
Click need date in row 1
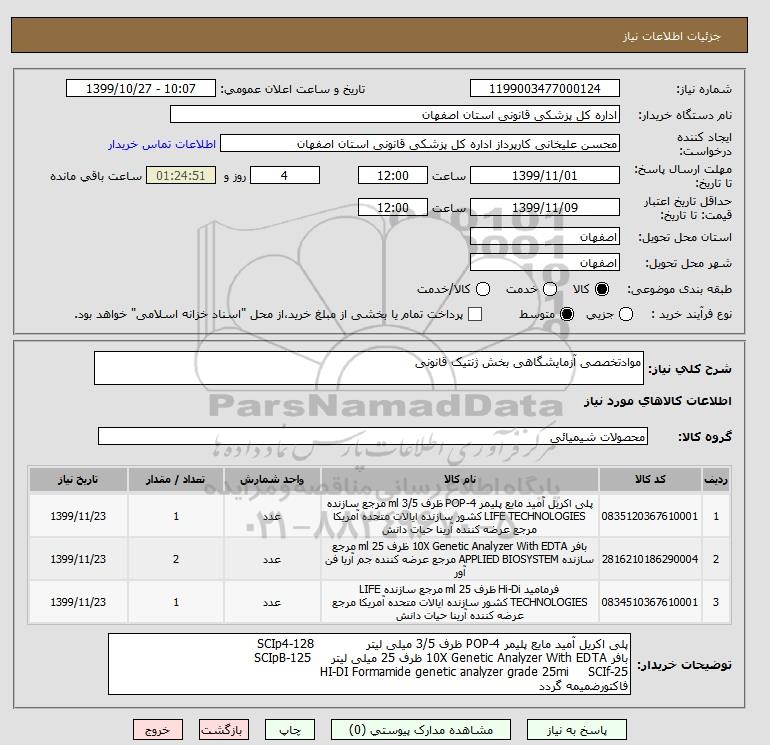coord(78,516)
